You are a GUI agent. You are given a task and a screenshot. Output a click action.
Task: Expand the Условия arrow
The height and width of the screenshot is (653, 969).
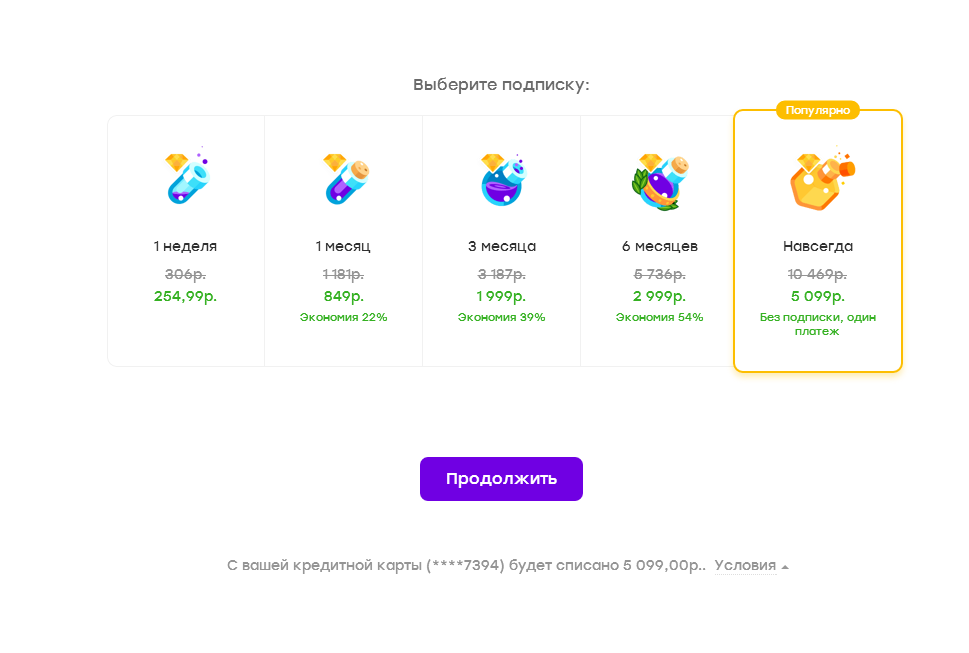coord(785,567)
